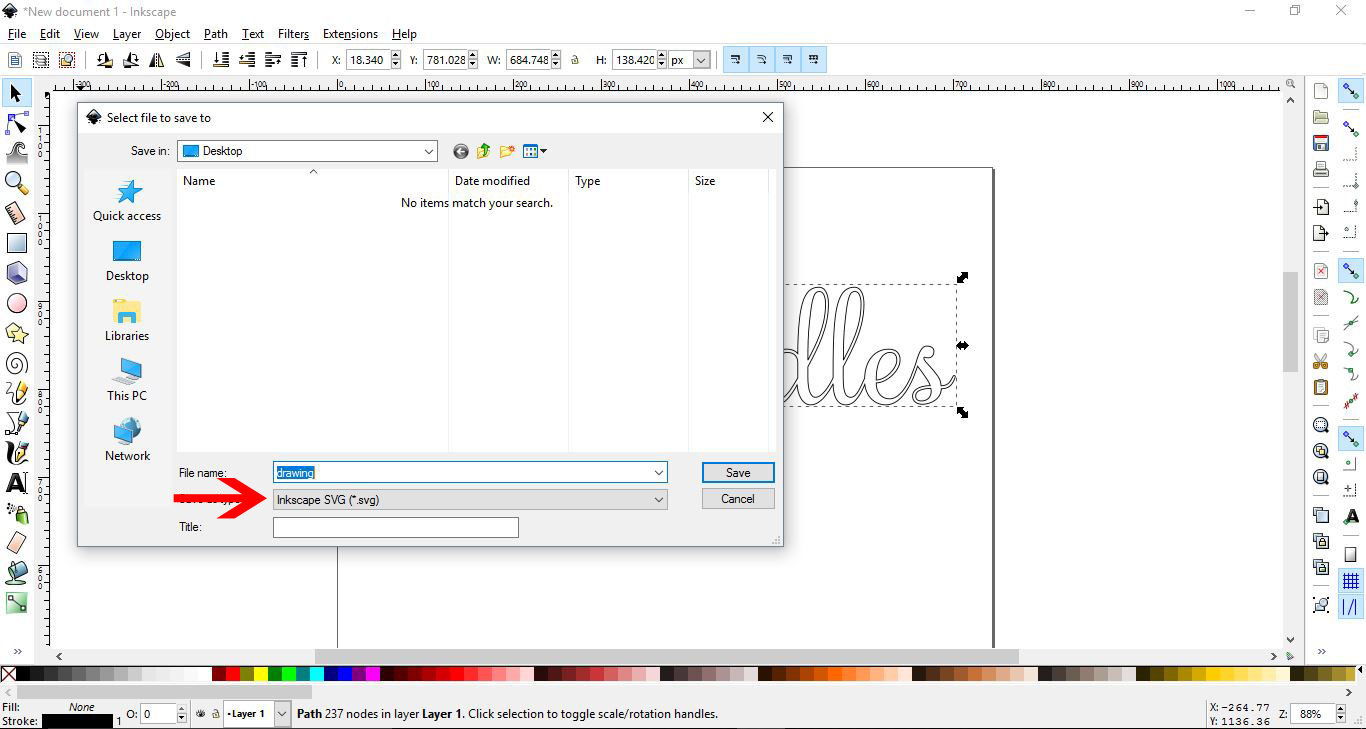
Task: Choose the Paint bucket fill tool
Action: pos(16,573)
